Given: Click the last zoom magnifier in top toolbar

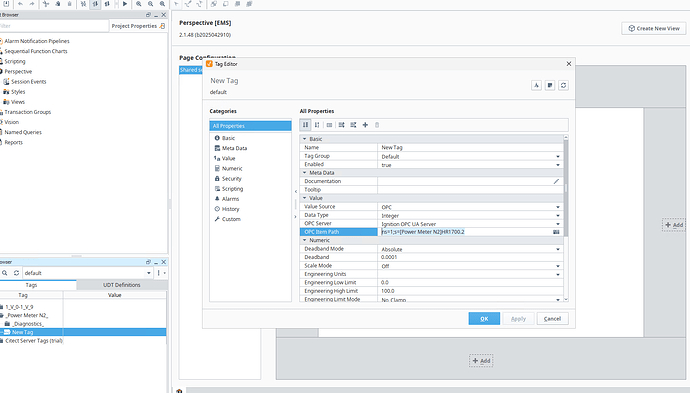Looking at the screenshot, I should click(x=162, y=4).
